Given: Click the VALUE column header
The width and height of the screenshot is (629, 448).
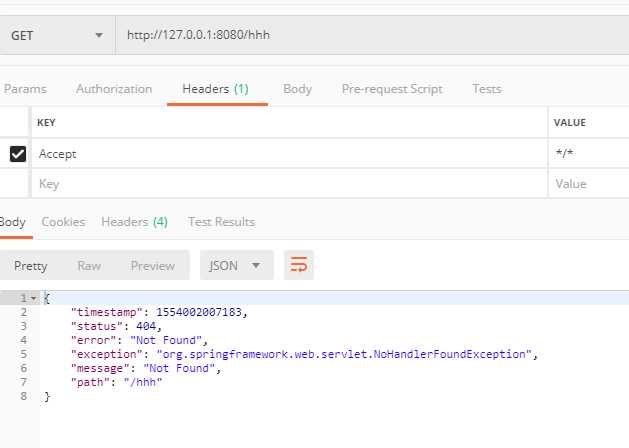Looking at the screenshot, I should click(x=570, y=122).
